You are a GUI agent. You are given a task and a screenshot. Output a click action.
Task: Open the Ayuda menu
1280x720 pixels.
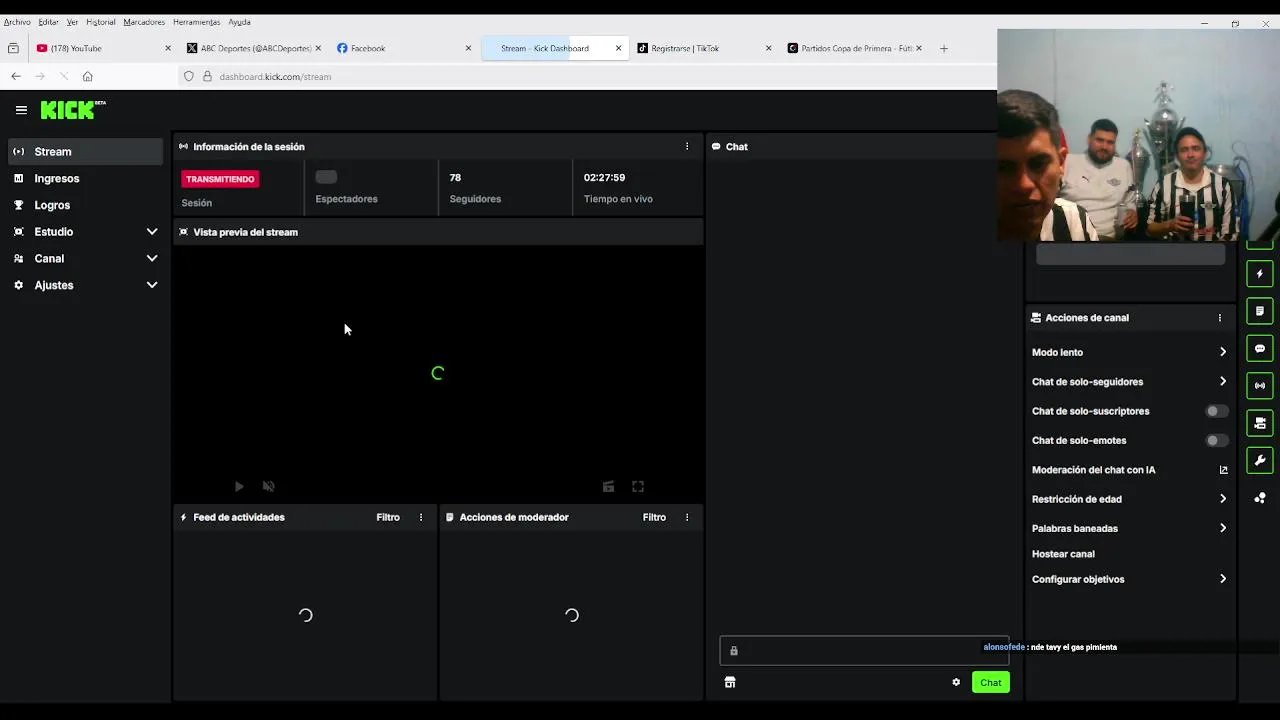[x=239, y=22]
